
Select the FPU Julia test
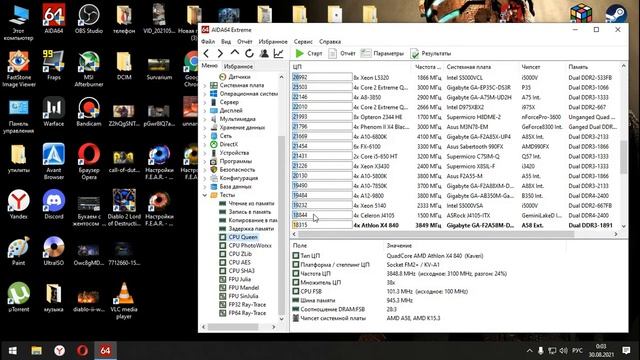[235, 279]
